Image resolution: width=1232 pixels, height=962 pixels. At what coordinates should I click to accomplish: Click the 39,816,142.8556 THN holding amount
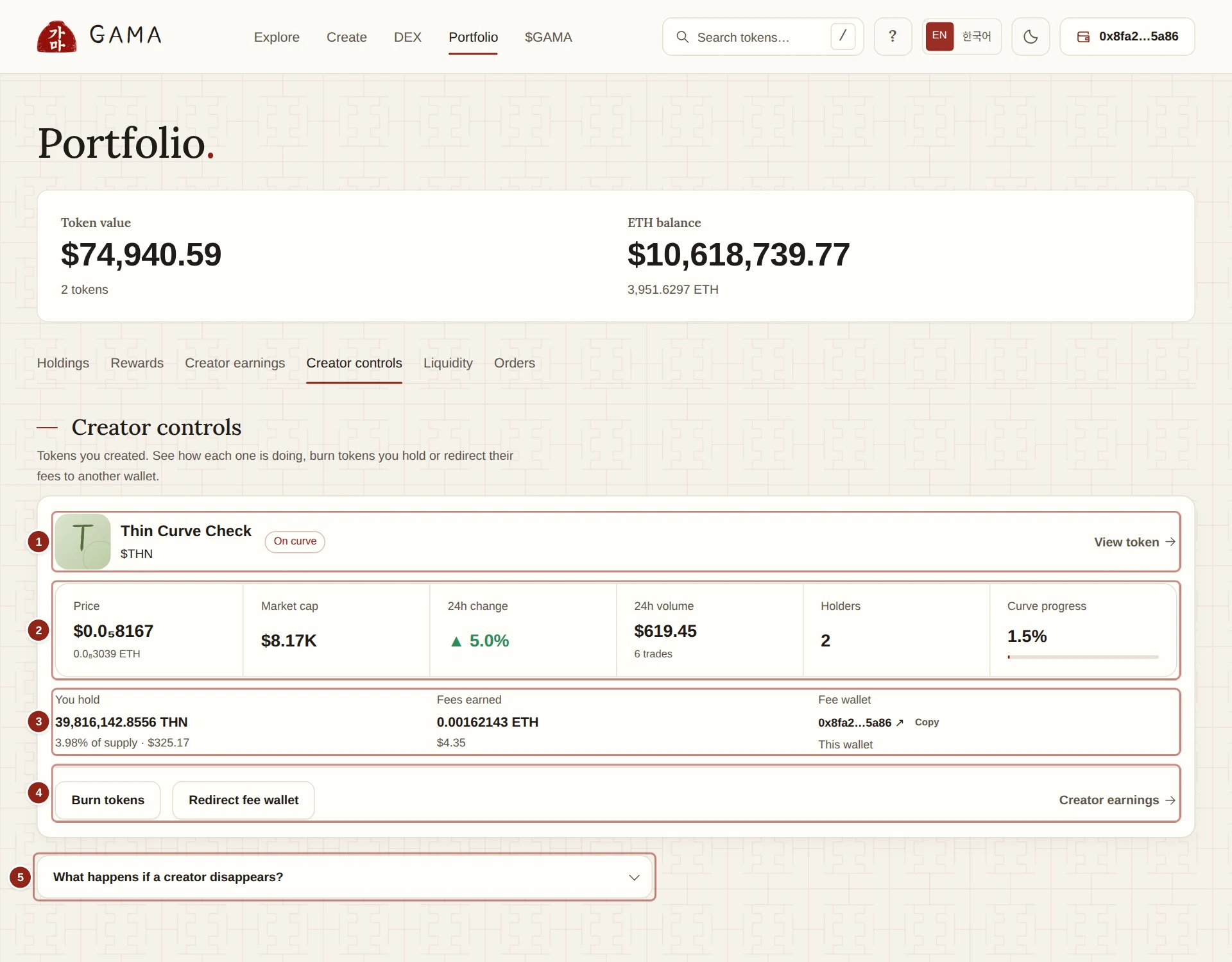(121, 722)
